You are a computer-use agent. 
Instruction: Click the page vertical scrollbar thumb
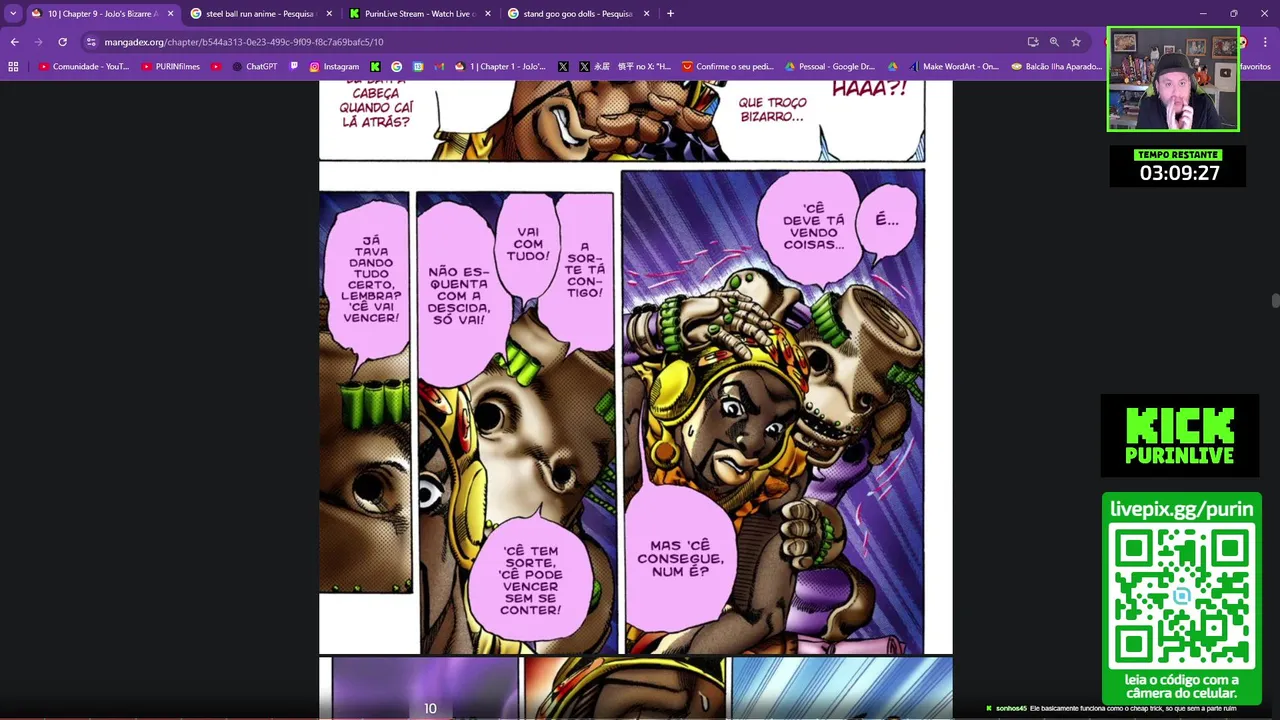1274,301
